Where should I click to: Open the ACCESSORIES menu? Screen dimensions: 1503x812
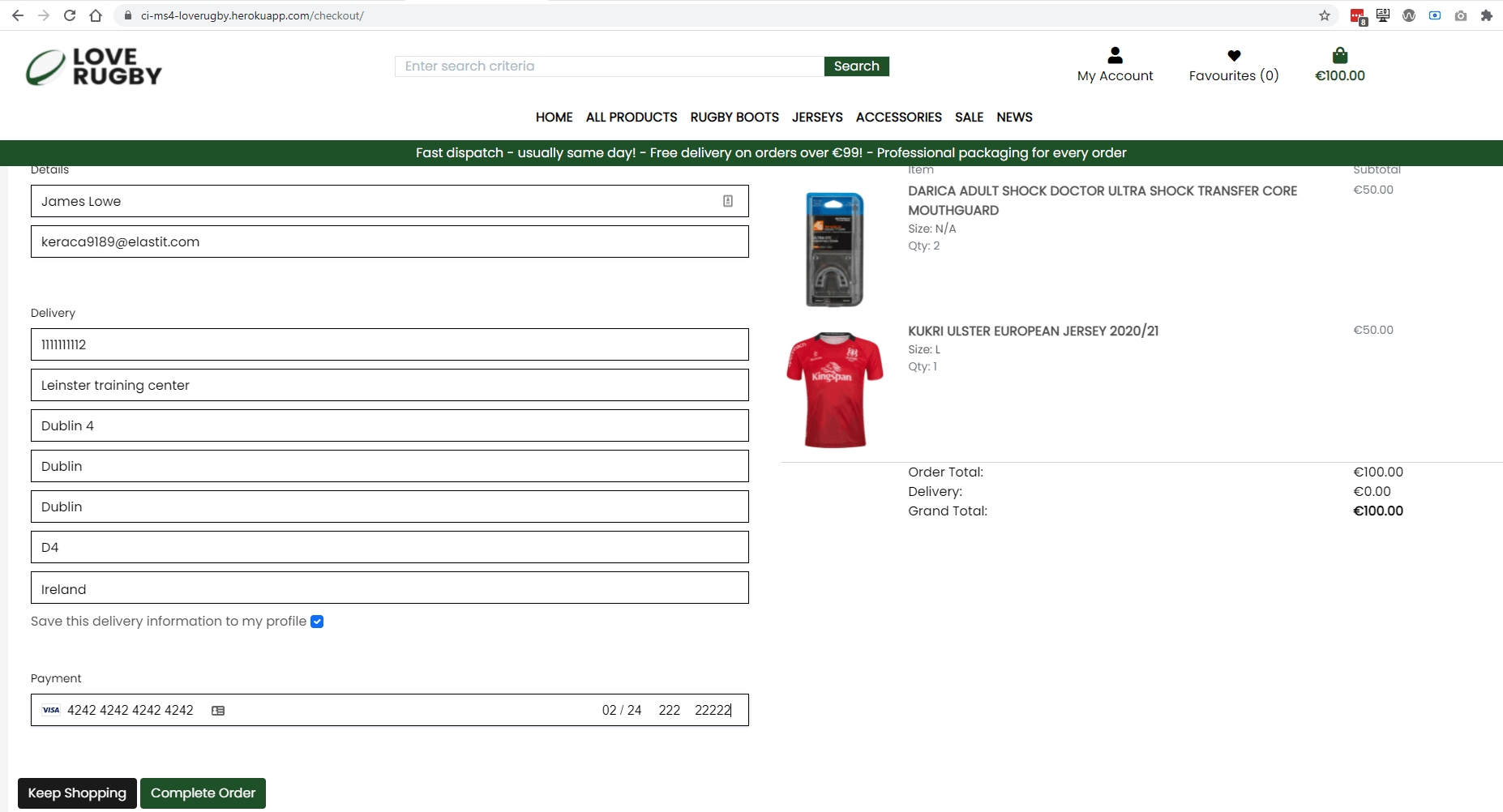point(899,118)
